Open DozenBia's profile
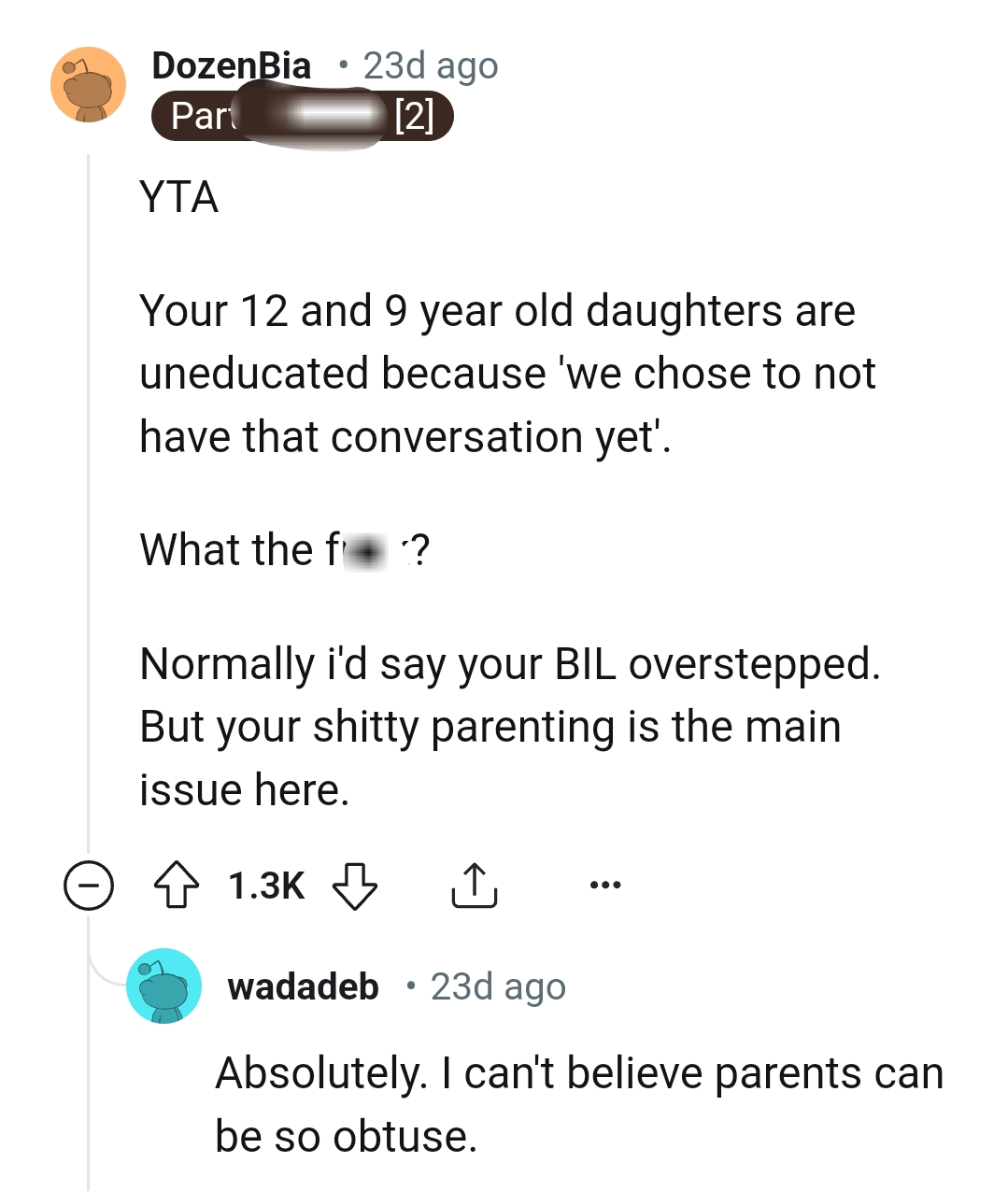Image resolution: width=1008 pixels, height=1191 pixels. 231,65
